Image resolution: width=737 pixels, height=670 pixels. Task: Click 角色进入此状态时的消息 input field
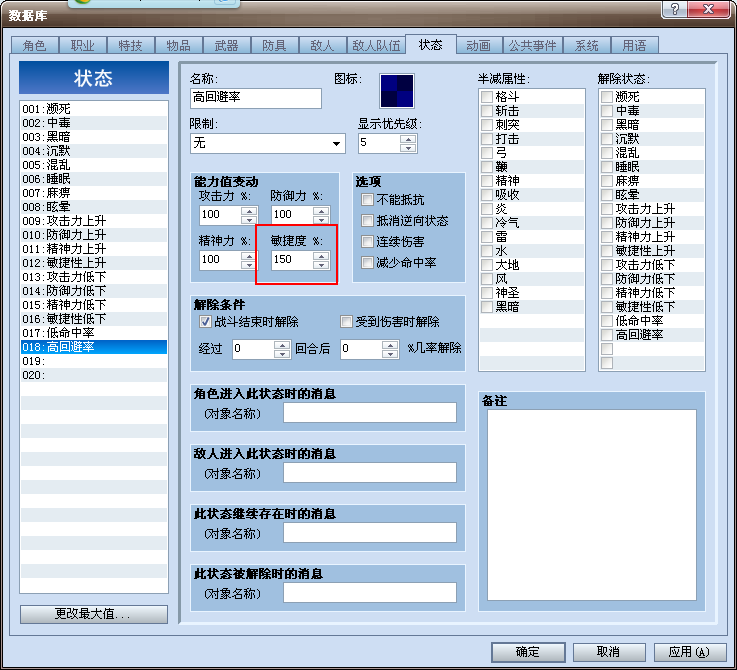[x=369, y=413]
